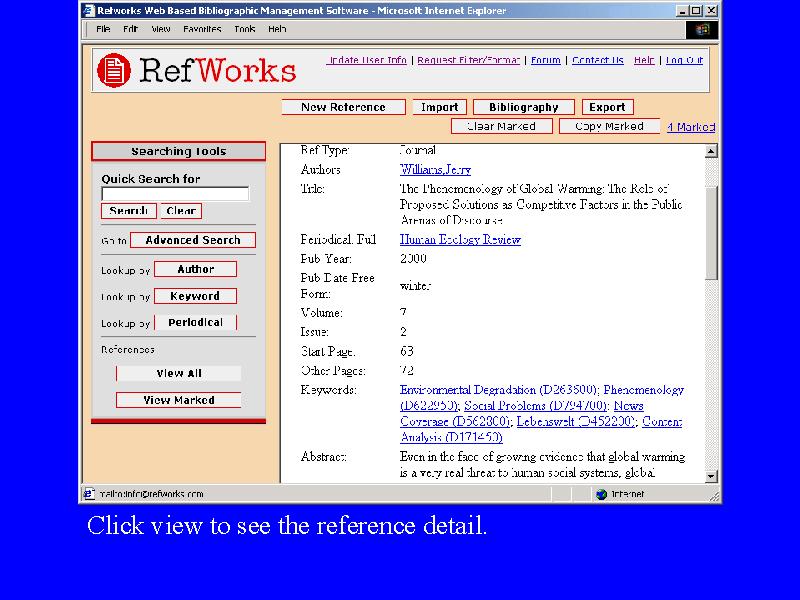Click the Internet Explorer title bar page icon
The width and height of the screenshot is (800, 600).
pyautogui.click(x=89, y=10)
